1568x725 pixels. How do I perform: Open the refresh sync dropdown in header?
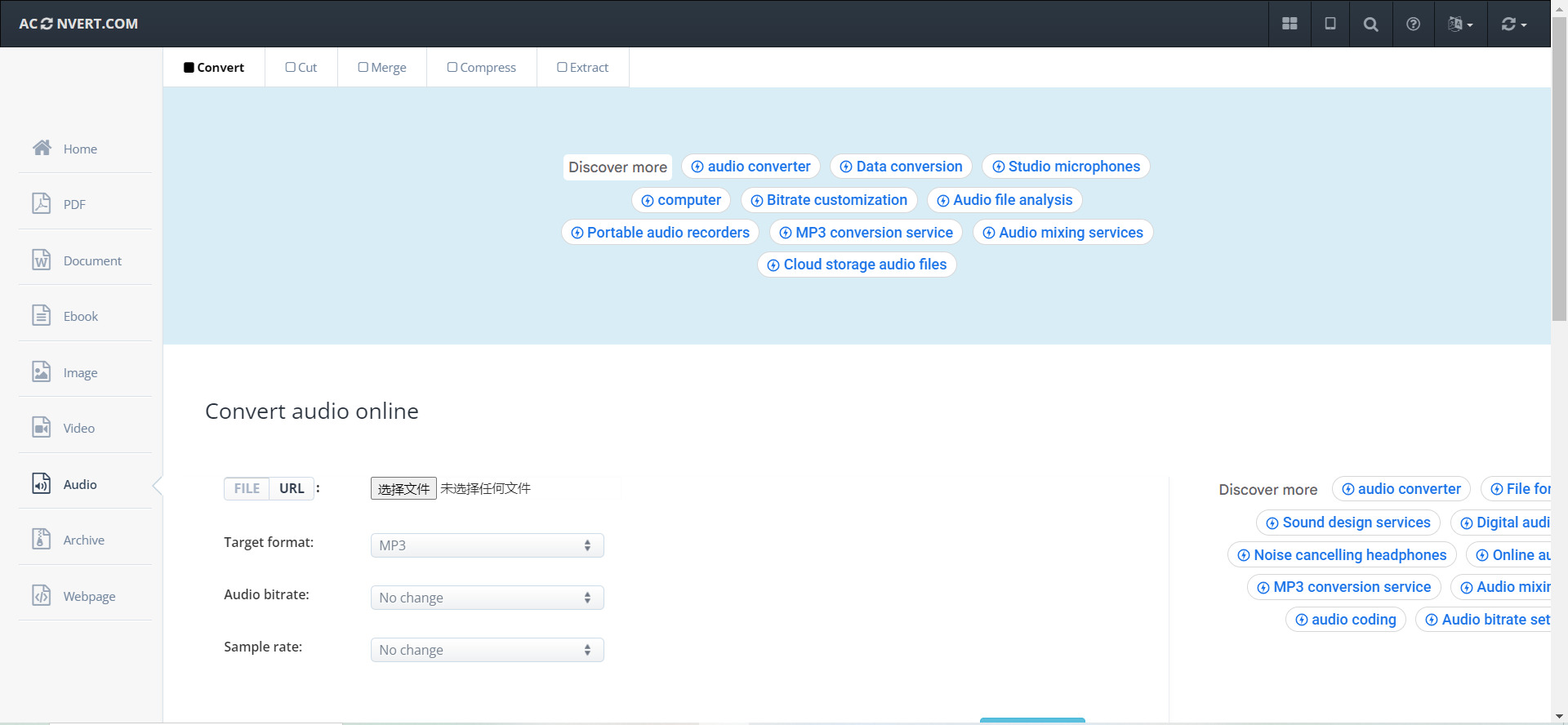click(x=1513, y=24)
